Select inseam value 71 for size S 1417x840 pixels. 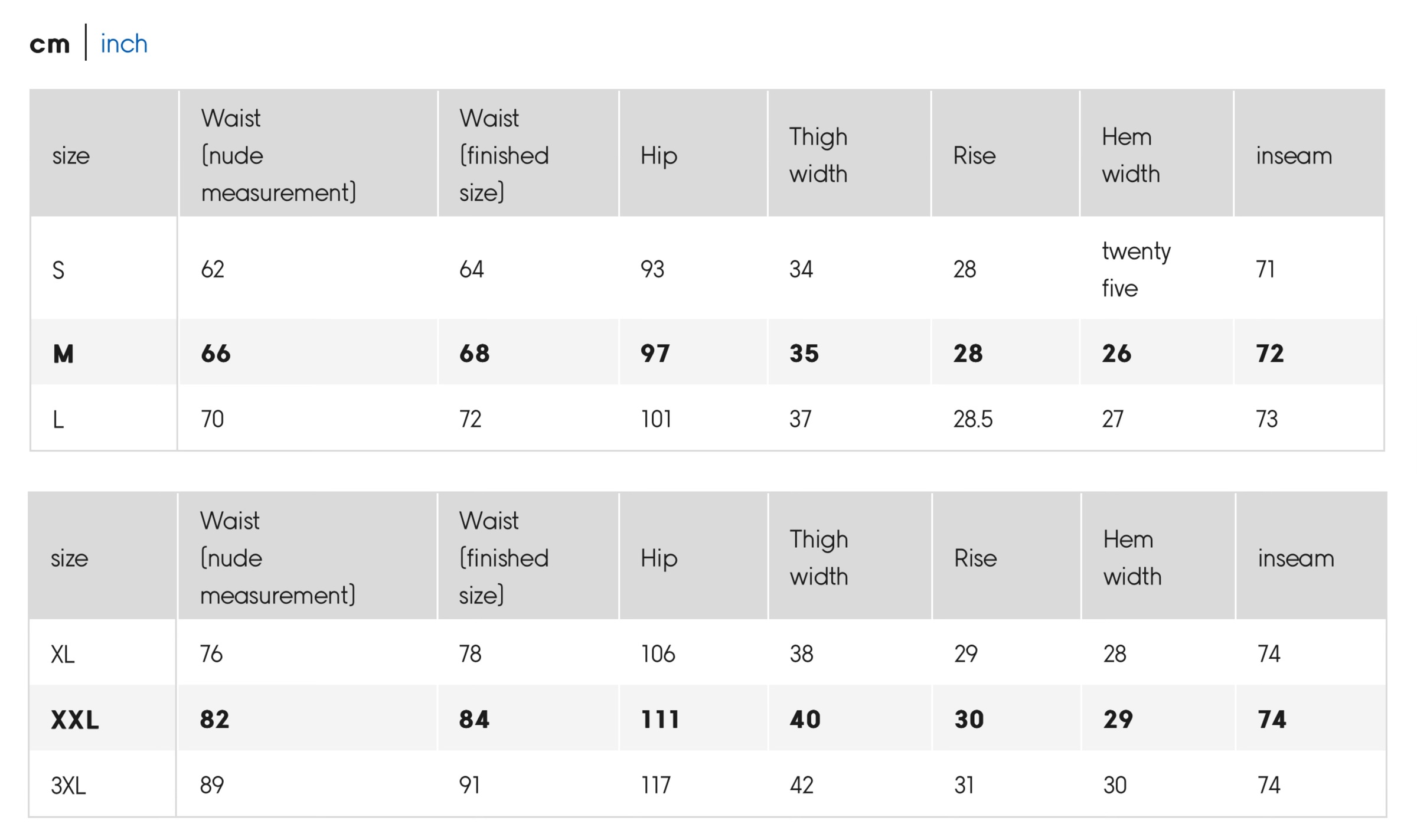pos(1265,270)
